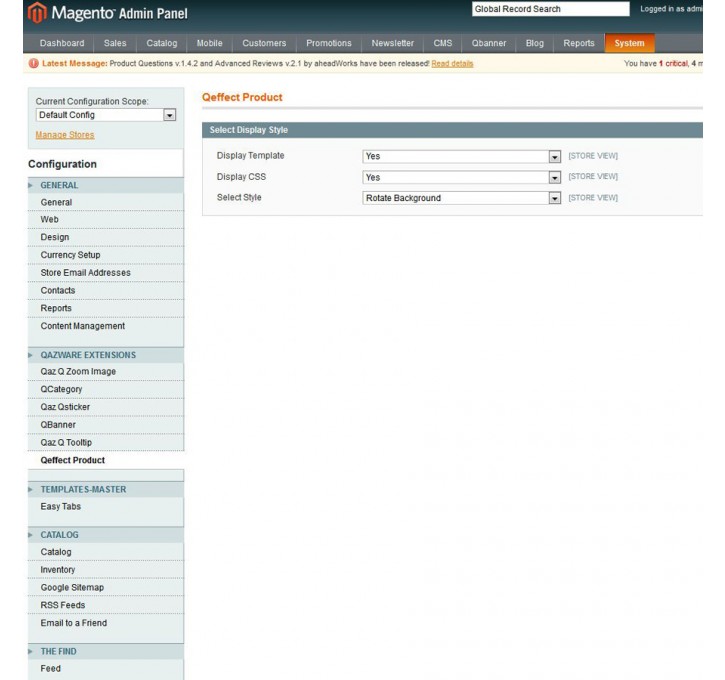Open the Design configuration tab
Screen dimensions: 725x680
click(105, 237)
